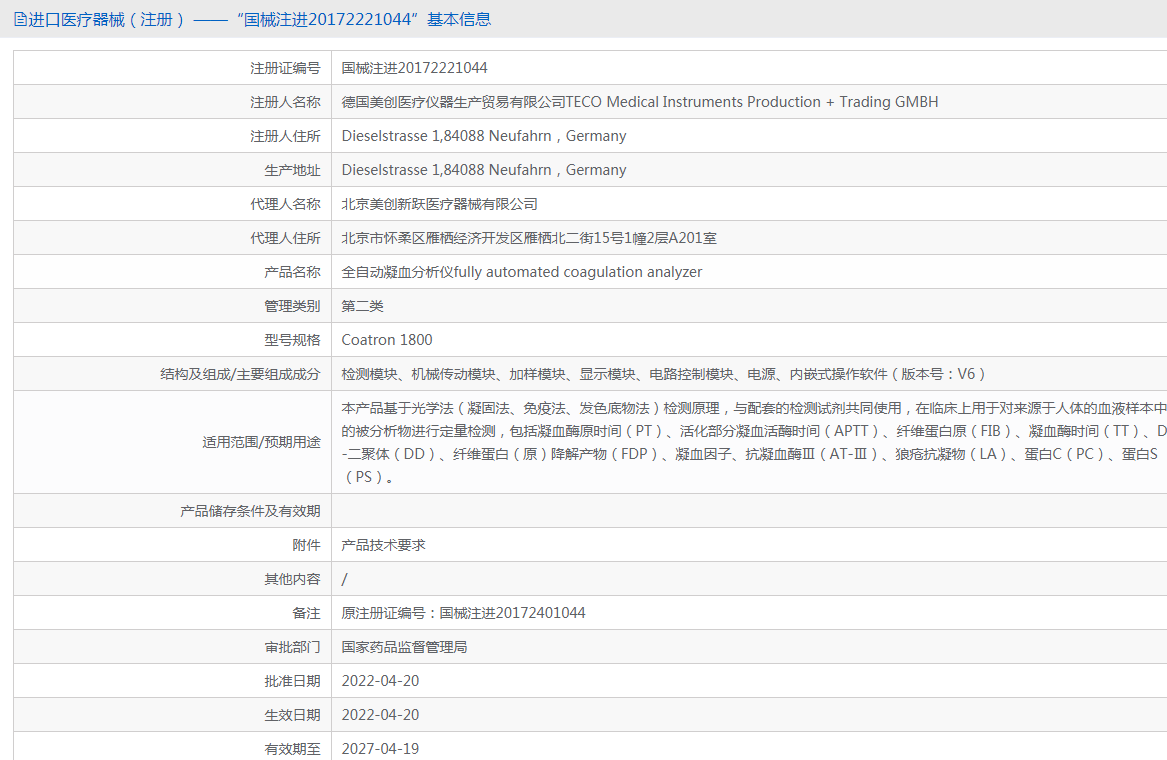Click the date in the 生效日期 row
This screenshot has width=1167, height=760.
pos(380,715)
